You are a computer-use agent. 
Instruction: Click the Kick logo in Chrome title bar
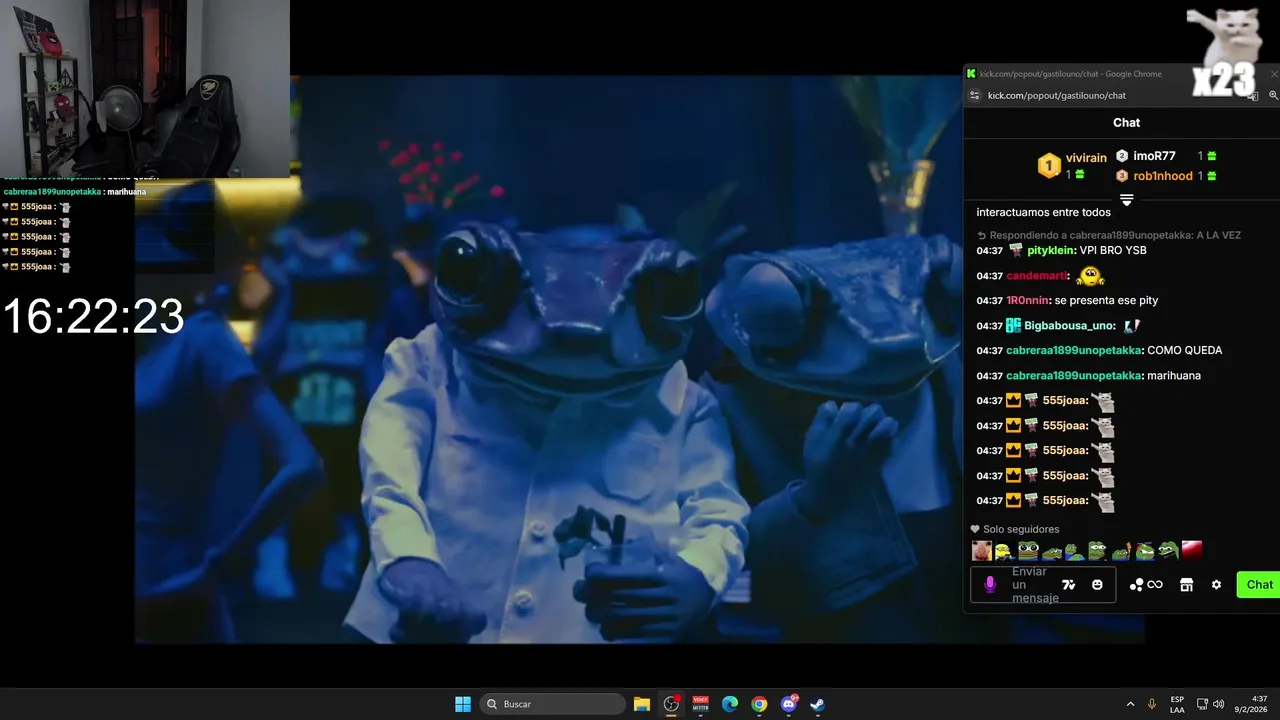(971, 73)
